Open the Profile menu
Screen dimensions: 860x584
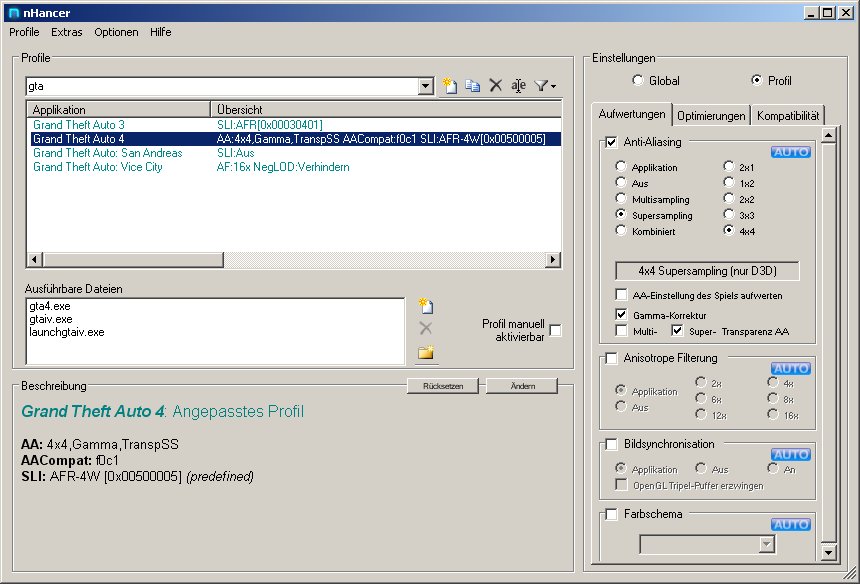(x=24, y=32)
